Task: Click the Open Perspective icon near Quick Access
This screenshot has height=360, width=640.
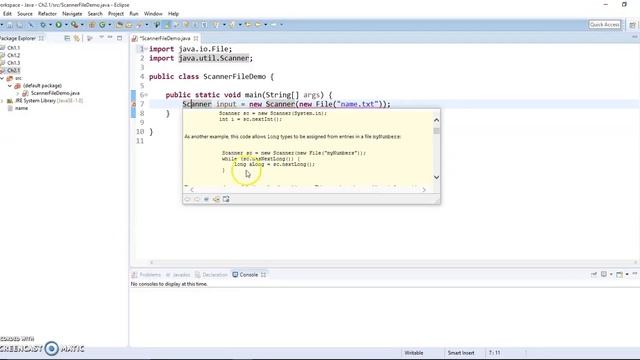Action: (632, 25)
